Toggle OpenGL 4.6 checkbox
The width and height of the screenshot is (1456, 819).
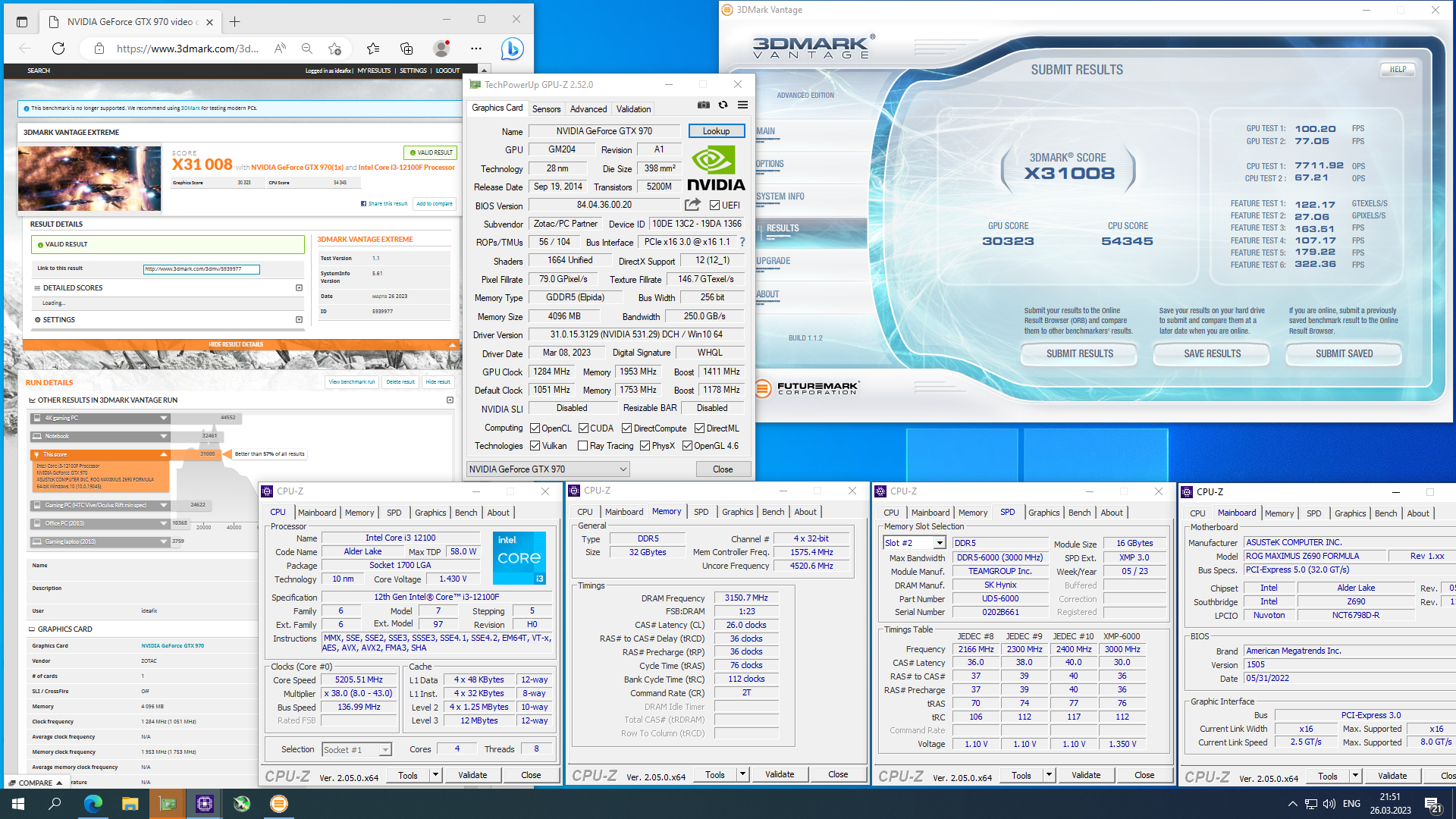tap(687, 446)
